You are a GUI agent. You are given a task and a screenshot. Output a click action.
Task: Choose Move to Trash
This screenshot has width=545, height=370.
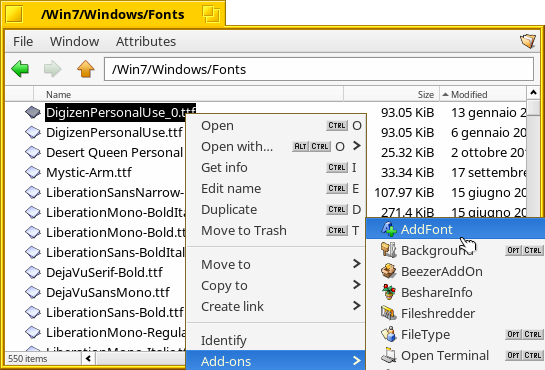click(x=276, y=230)
